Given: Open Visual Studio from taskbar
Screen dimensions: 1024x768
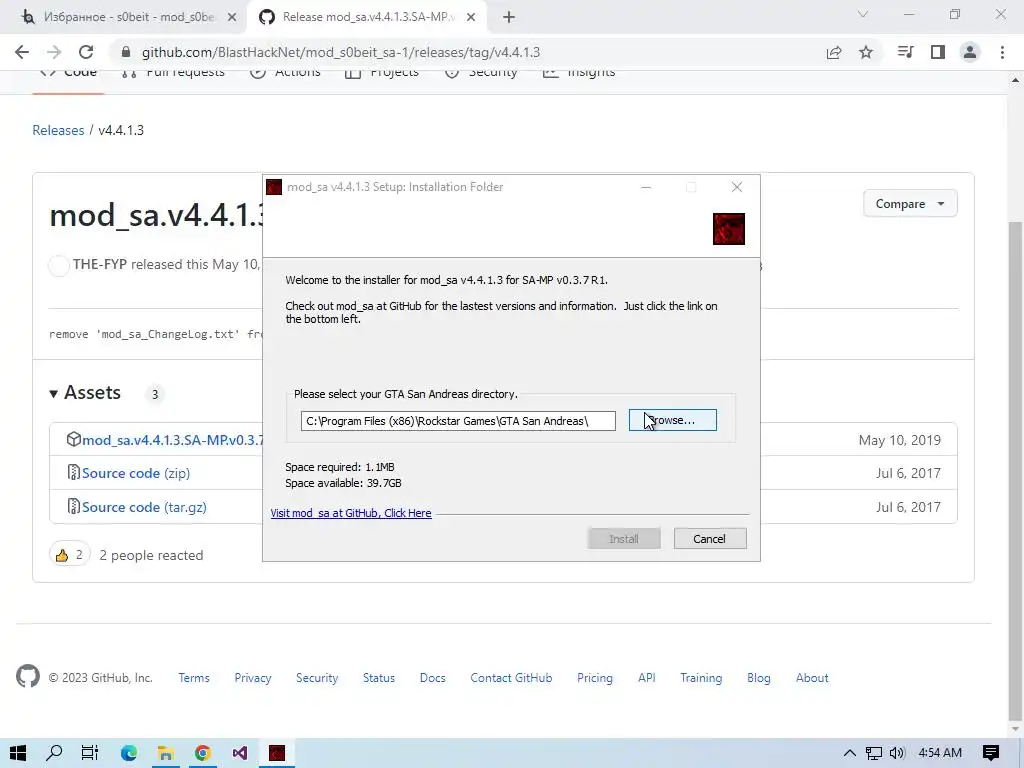Looking at the screenshot, I should pos(240,753).
